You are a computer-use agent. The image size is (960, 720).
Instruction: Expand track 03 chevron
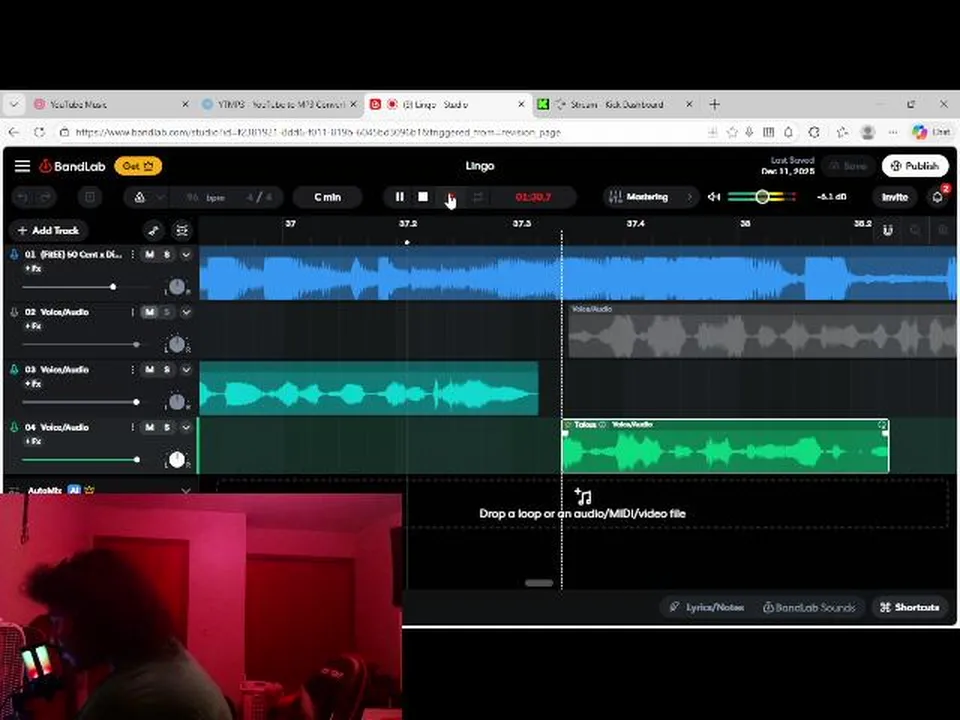point(186,369)
